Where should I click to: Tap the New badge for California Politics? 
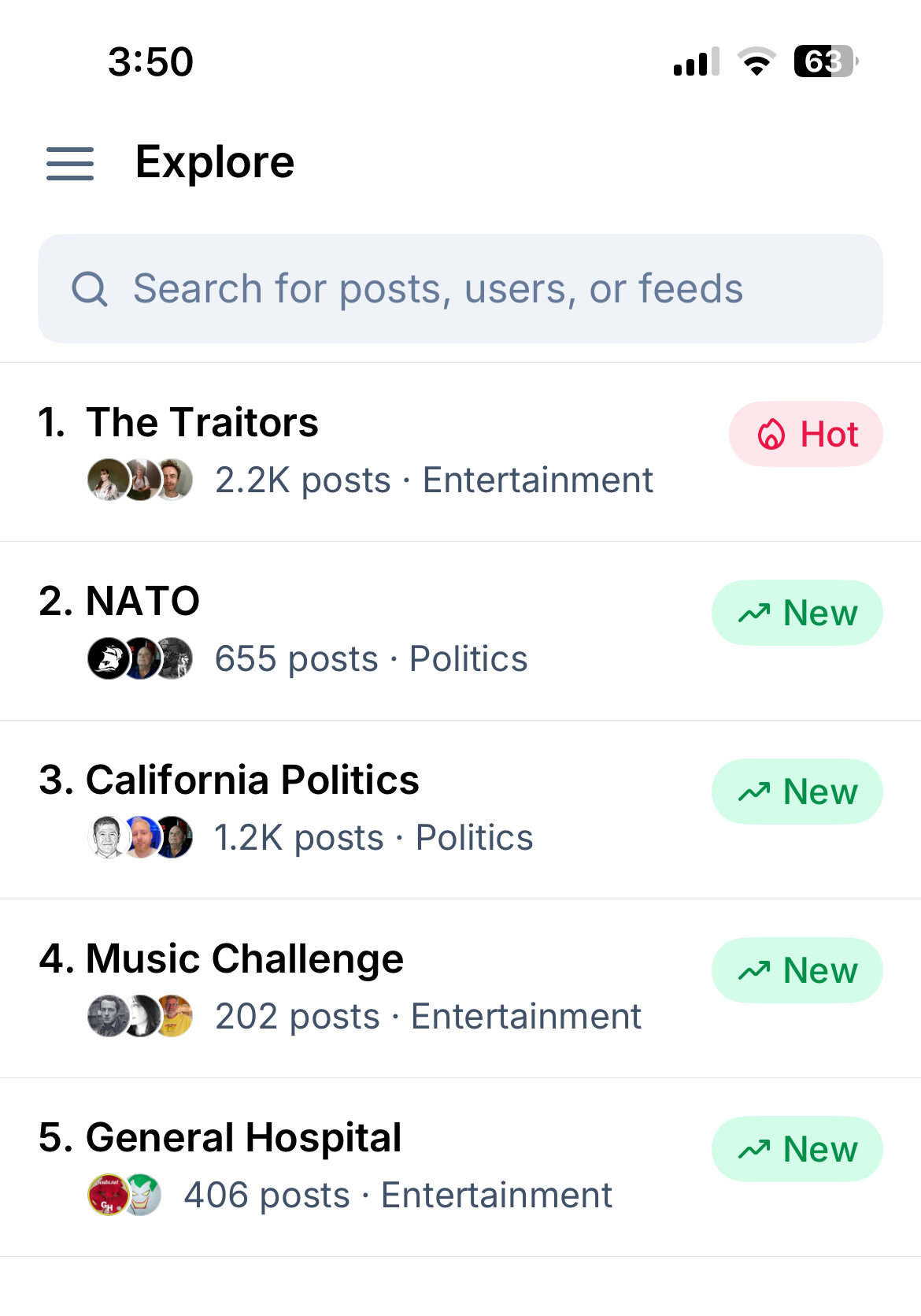tap(797, 791)
